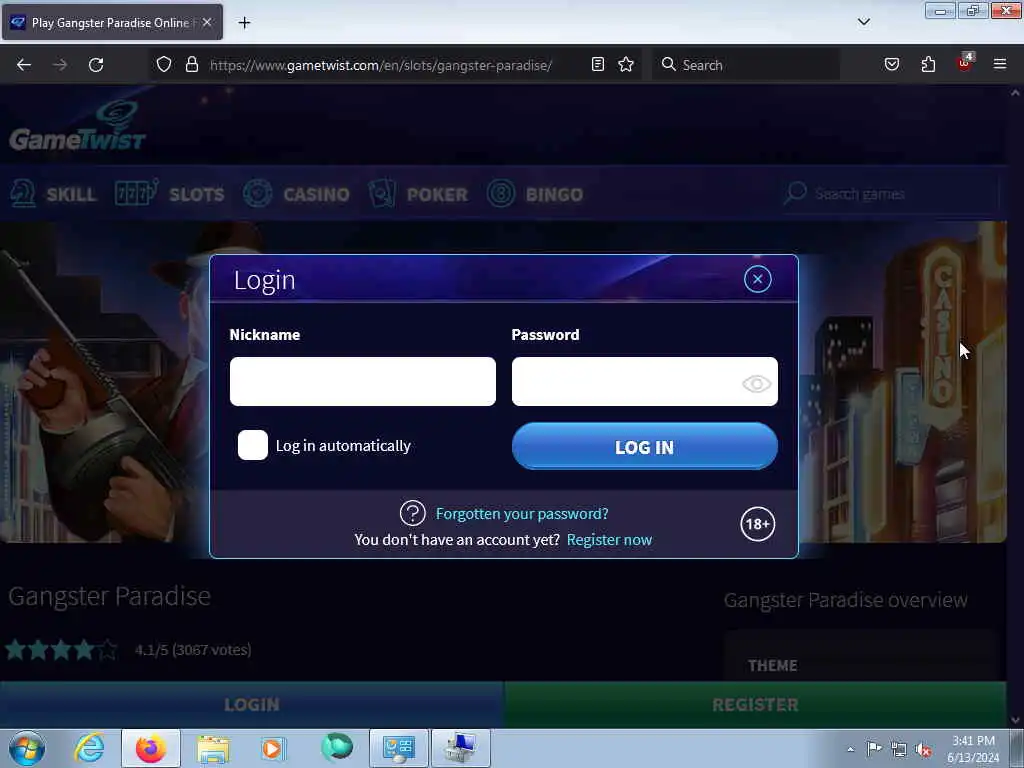Reload the page with the refresh icon

96,65
